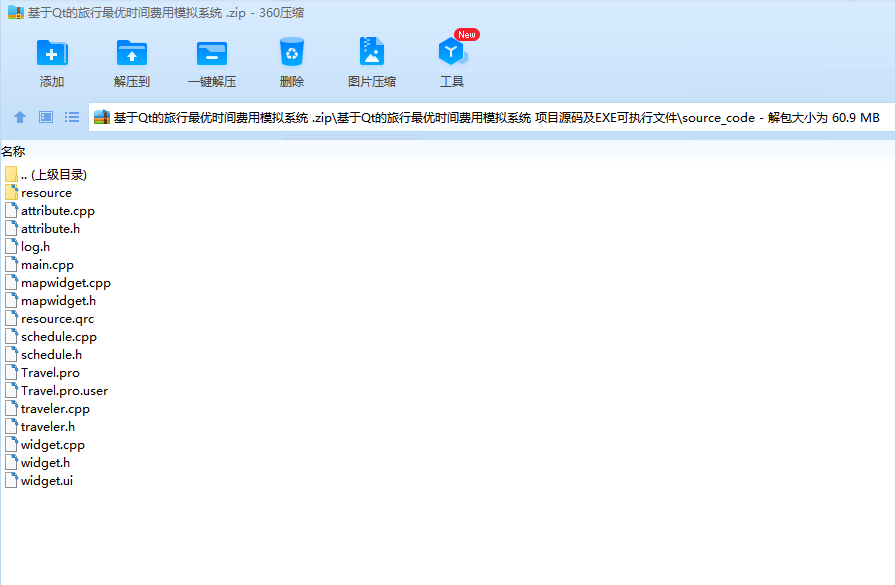Viewport: 895px width, 585px height.
Task: Select the file Travel.pro
Action: (x=42, y=373)
